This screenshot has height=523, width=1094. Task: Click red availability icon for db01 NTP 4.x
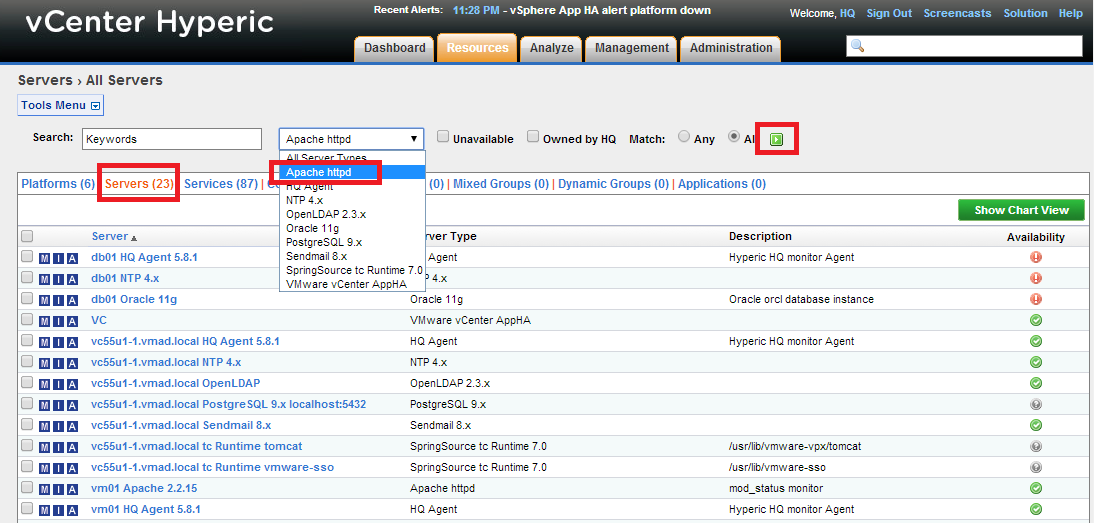1035,278
